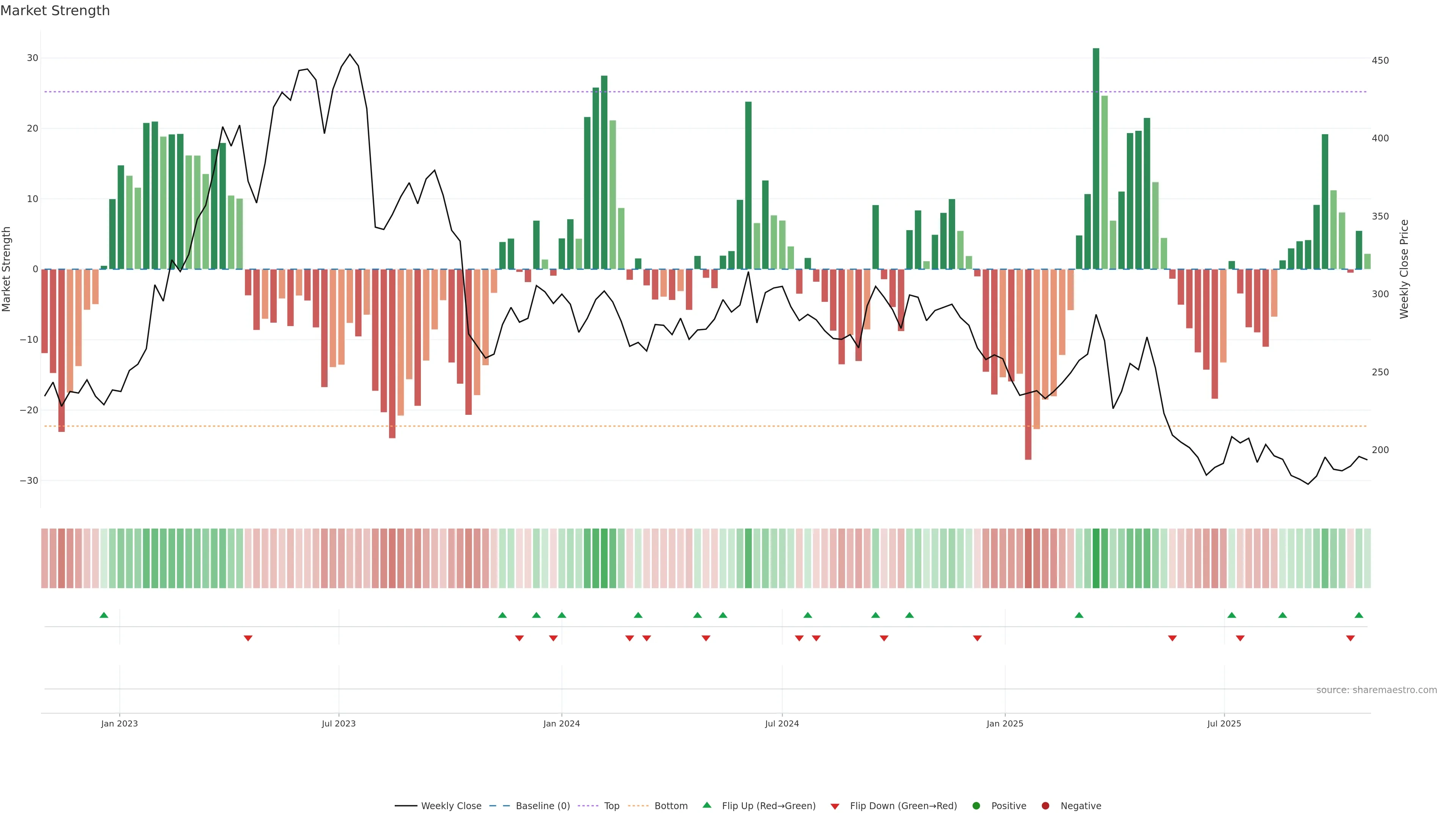Click the Flip Down red triangle legend icon
Viewport: 1456px width, 819px height.
[x=835, y=806]
